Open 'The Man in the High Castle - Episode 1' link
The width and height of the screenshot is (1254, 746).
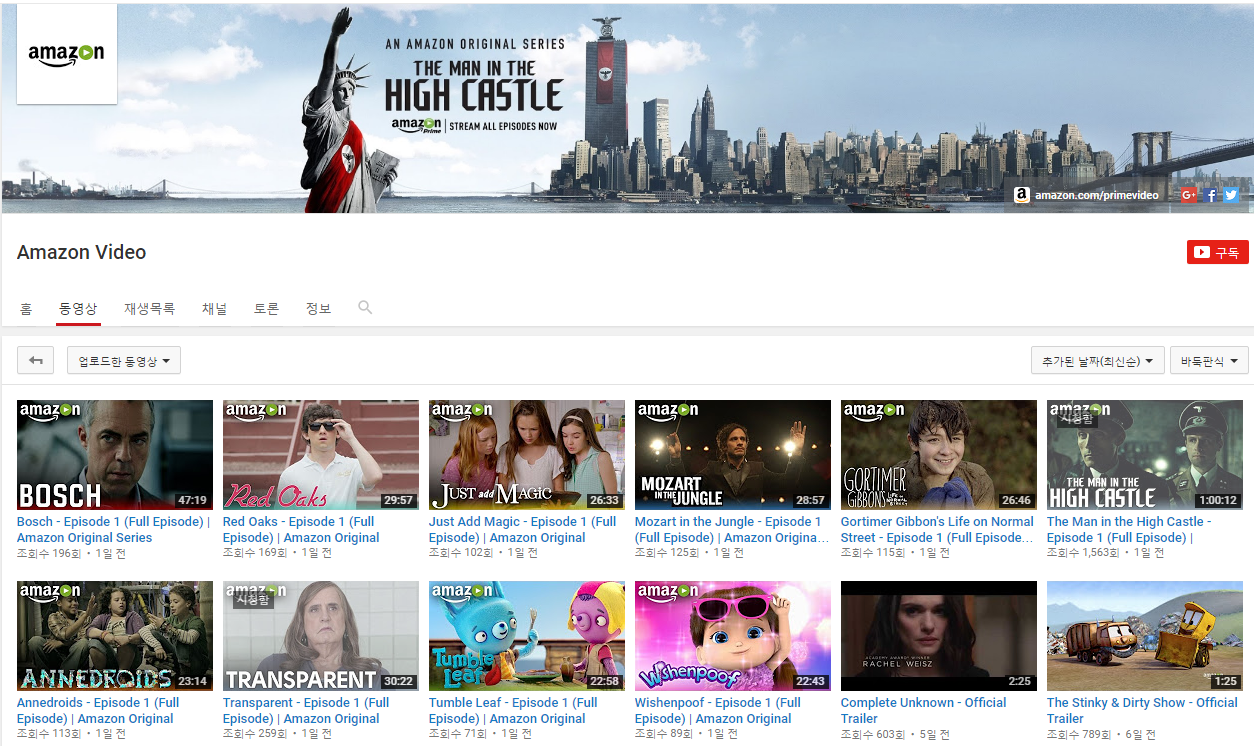point(1129,529)
